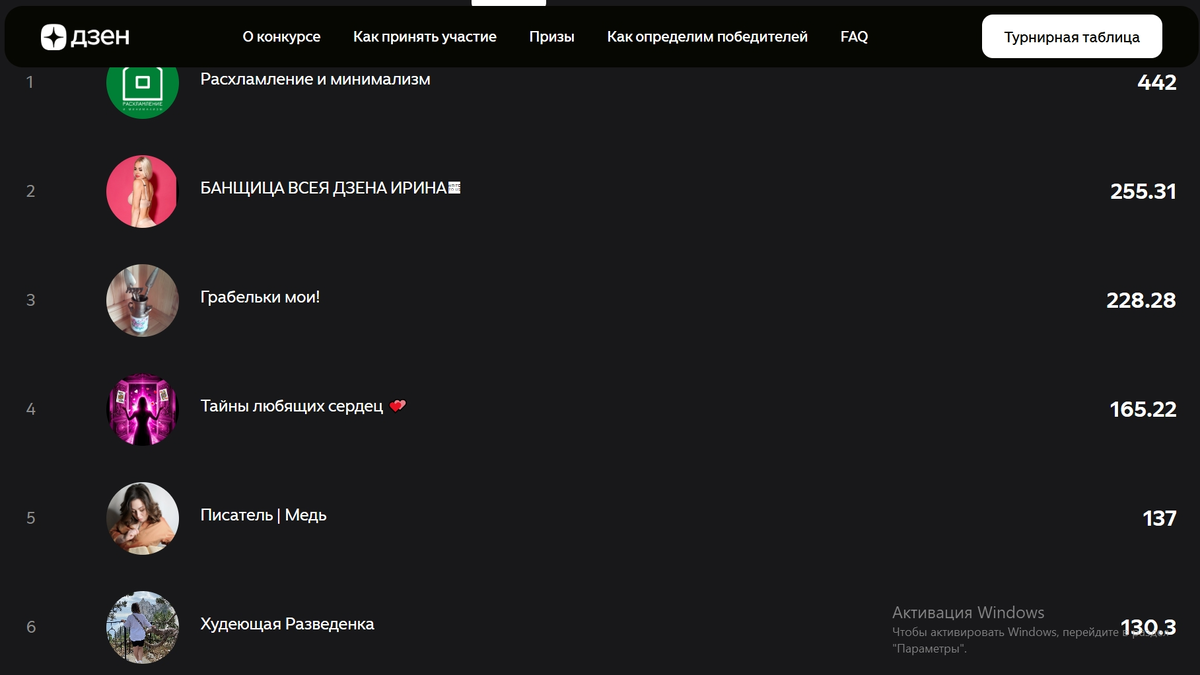This screenshot has height=675, width=1200.
Task: Click the Грабельки мои! channel title
Action: point(260,297)
